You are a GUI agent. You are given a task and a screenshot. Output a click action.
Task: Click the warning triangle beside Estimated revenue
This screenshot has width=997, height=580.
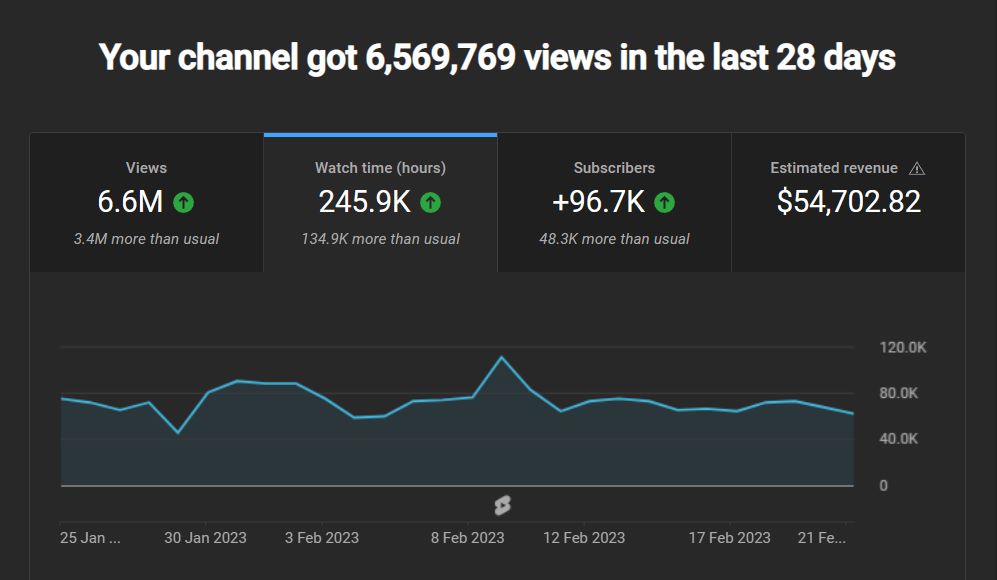(917, 169)
